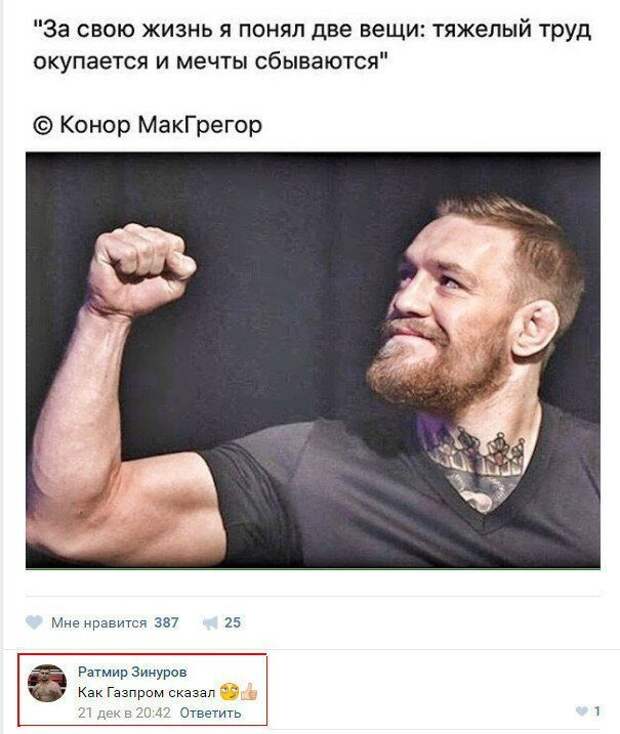Click the Конор МакГрегор attribution text

click(x=161, y=125)
